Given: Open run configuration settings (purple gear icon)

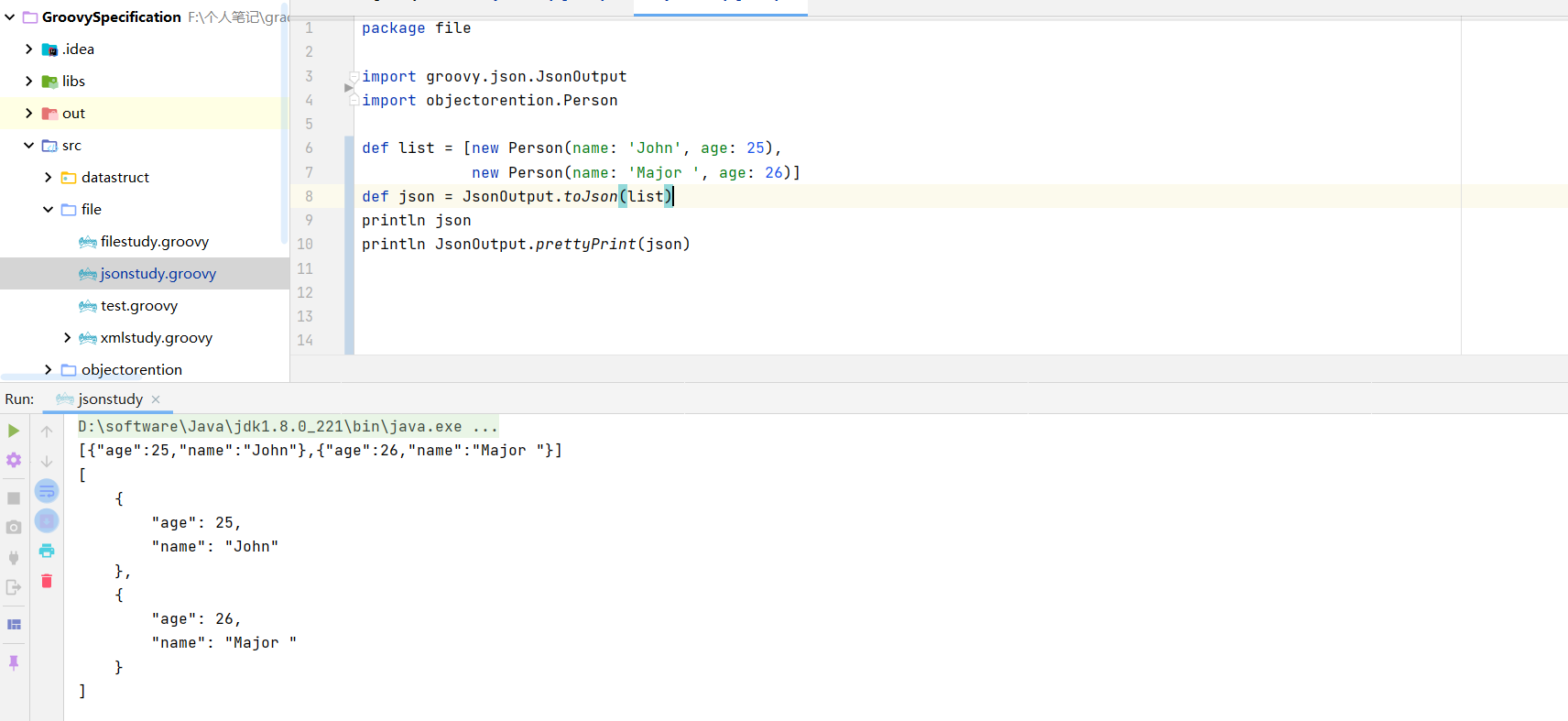Looking at the screenshot, I should (14, 460).
